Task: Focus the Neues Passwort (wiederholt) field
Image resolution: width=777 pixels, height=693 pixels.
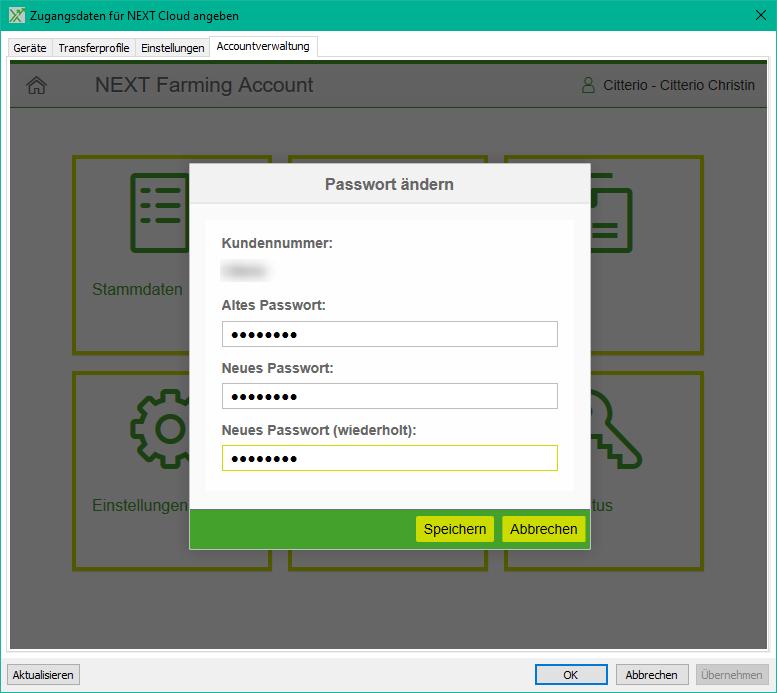Action: (x=389, y=458)
